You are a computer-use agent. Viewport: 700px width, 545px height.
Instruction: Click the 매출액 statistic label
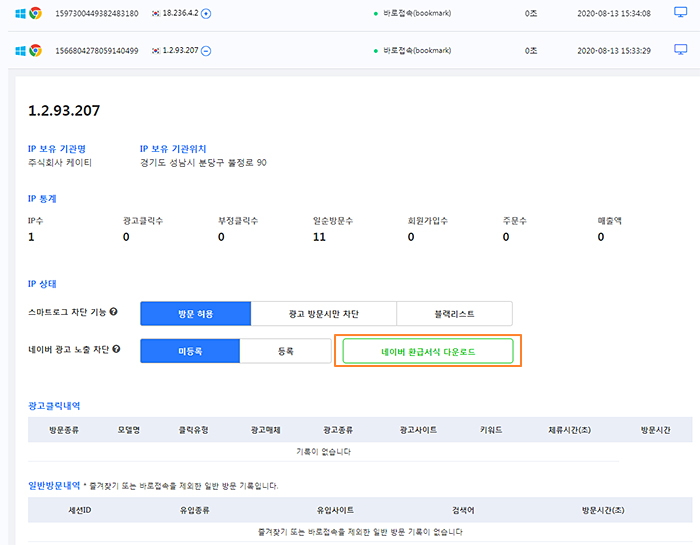coord(609,220)
